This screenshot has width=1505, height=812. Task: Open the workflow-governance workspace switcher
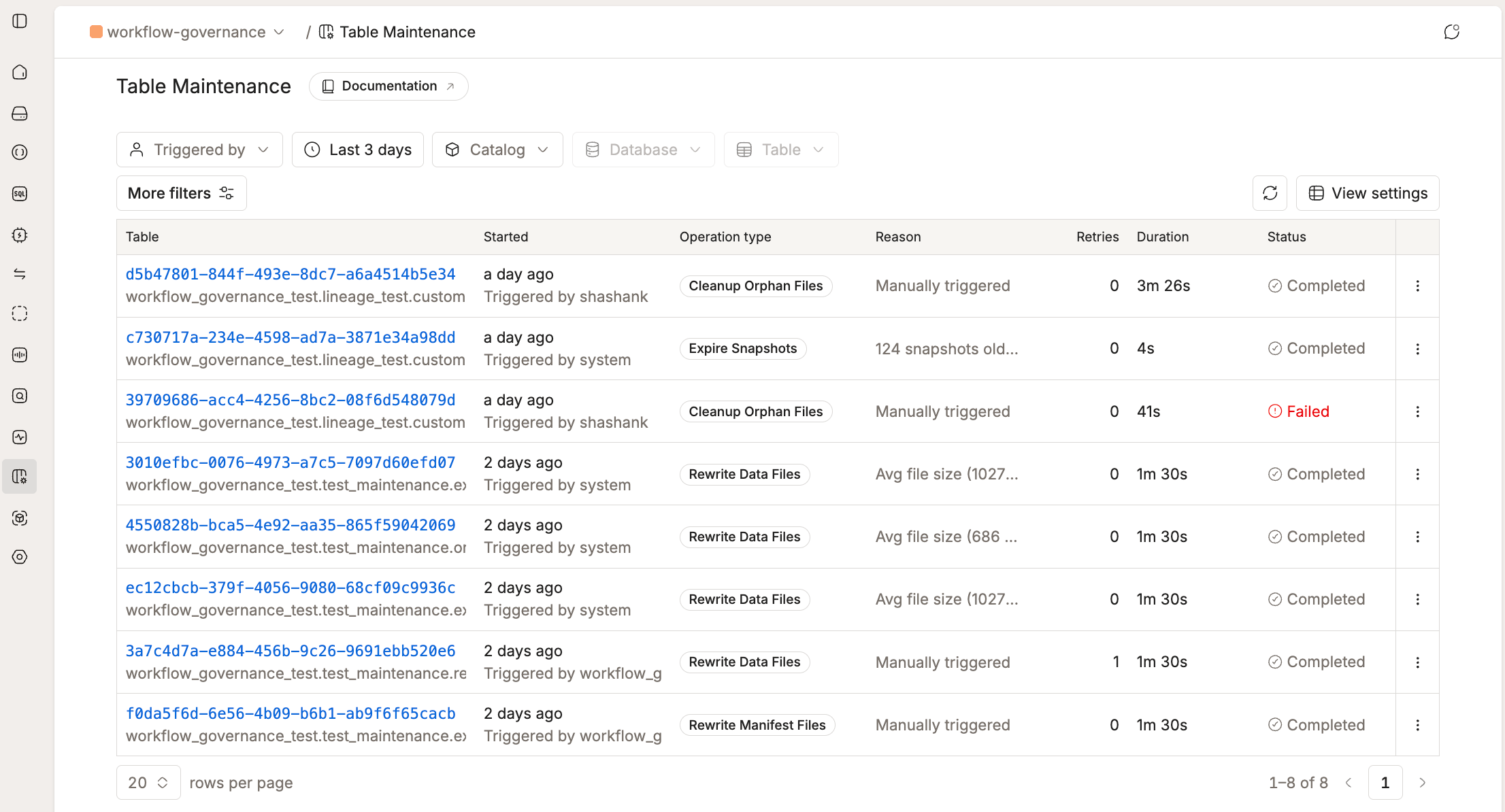click(x=187, y=32)
